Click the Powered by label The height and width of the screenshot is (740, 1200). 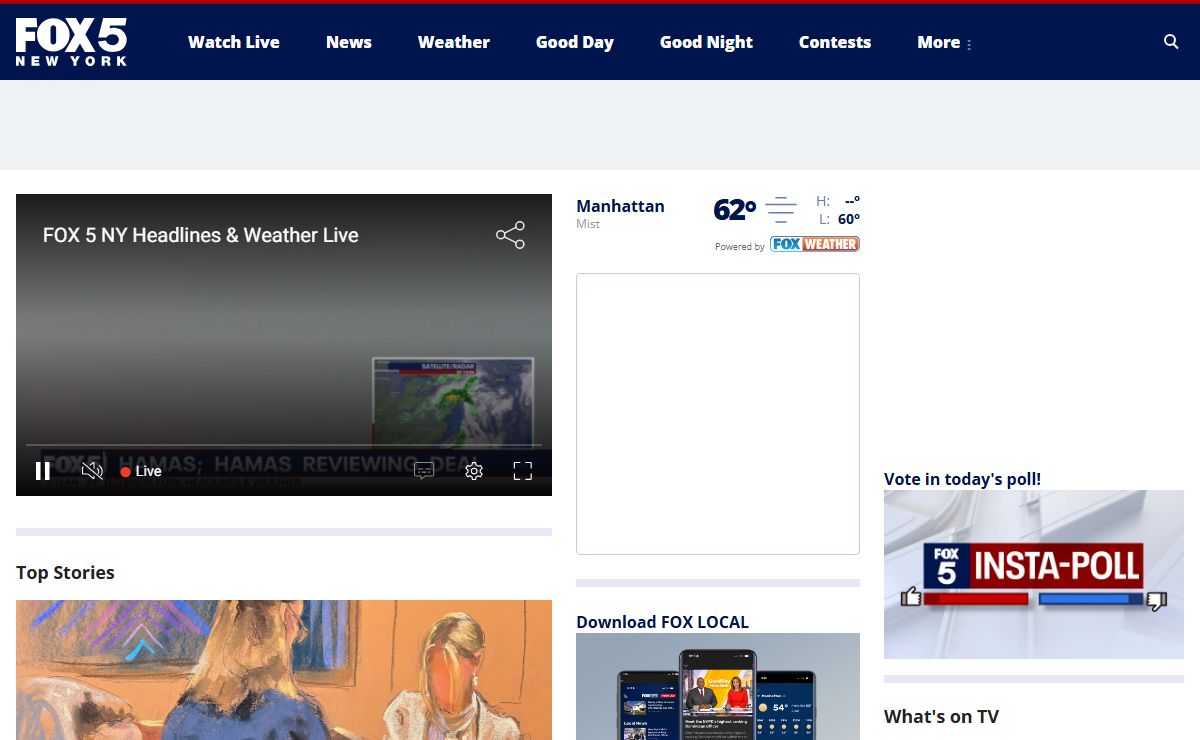pyautogui.click(x=740, y=246)
